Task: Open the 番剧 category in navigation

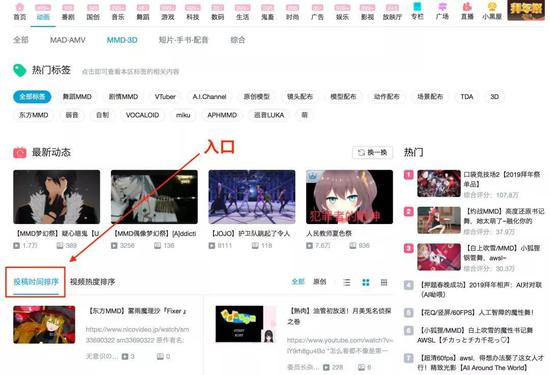Action: [x=68, y=12]
